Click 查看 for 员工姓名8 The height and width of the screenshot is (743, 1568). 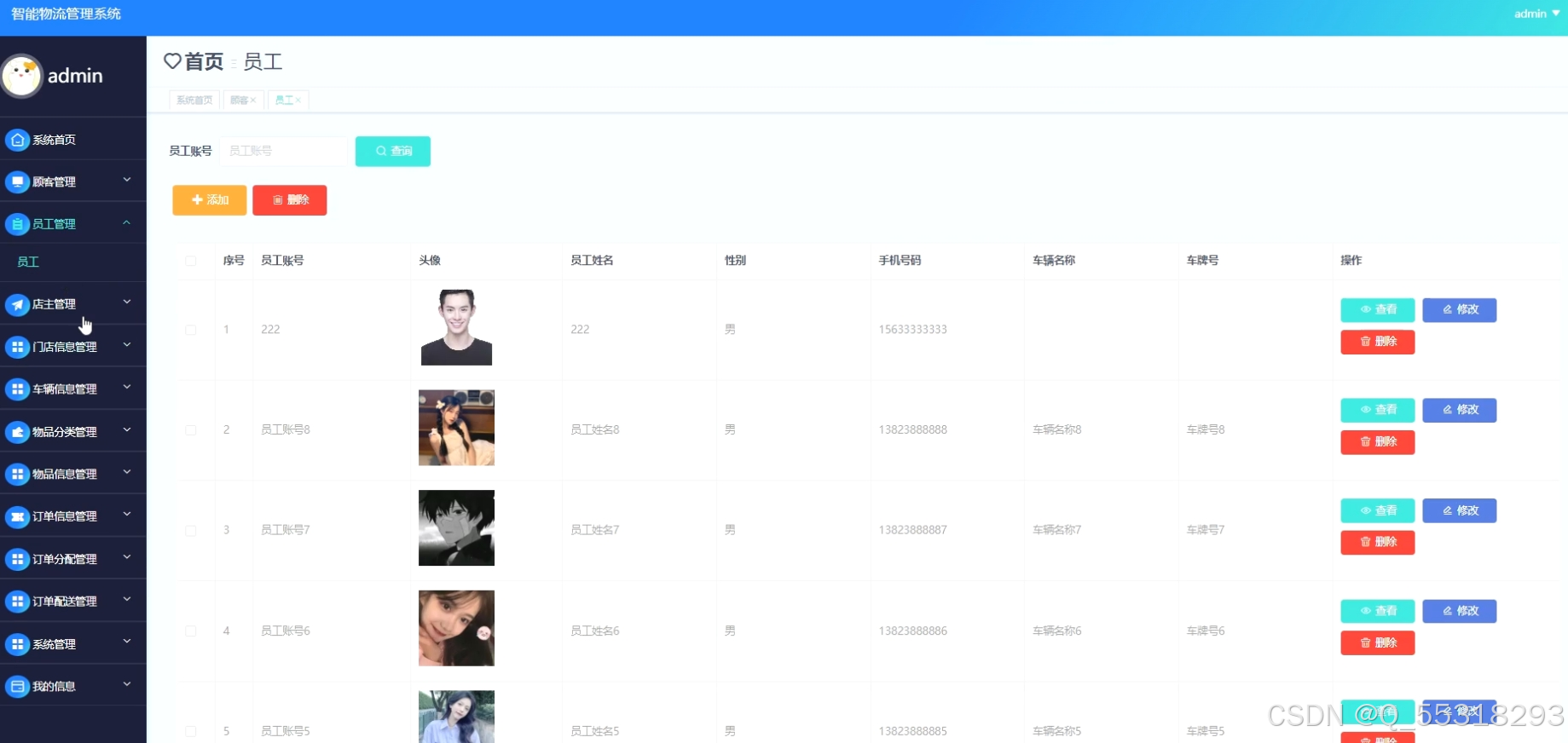(1378, 410)
